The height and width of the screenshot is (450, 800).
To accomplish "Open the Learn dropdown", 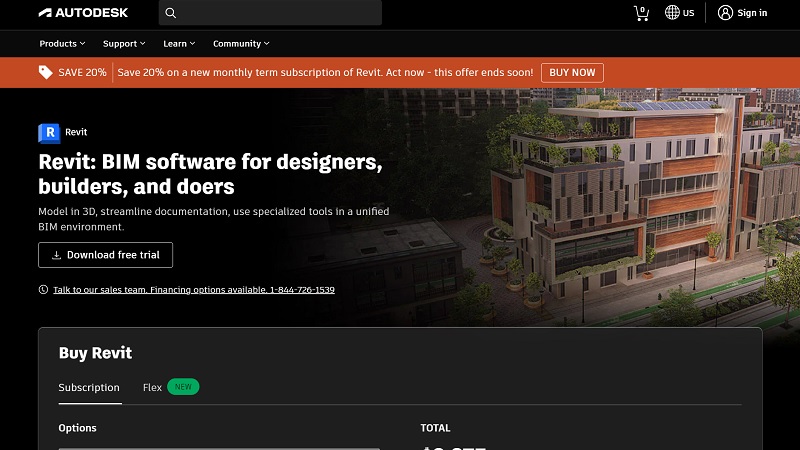I will [179, 44].
